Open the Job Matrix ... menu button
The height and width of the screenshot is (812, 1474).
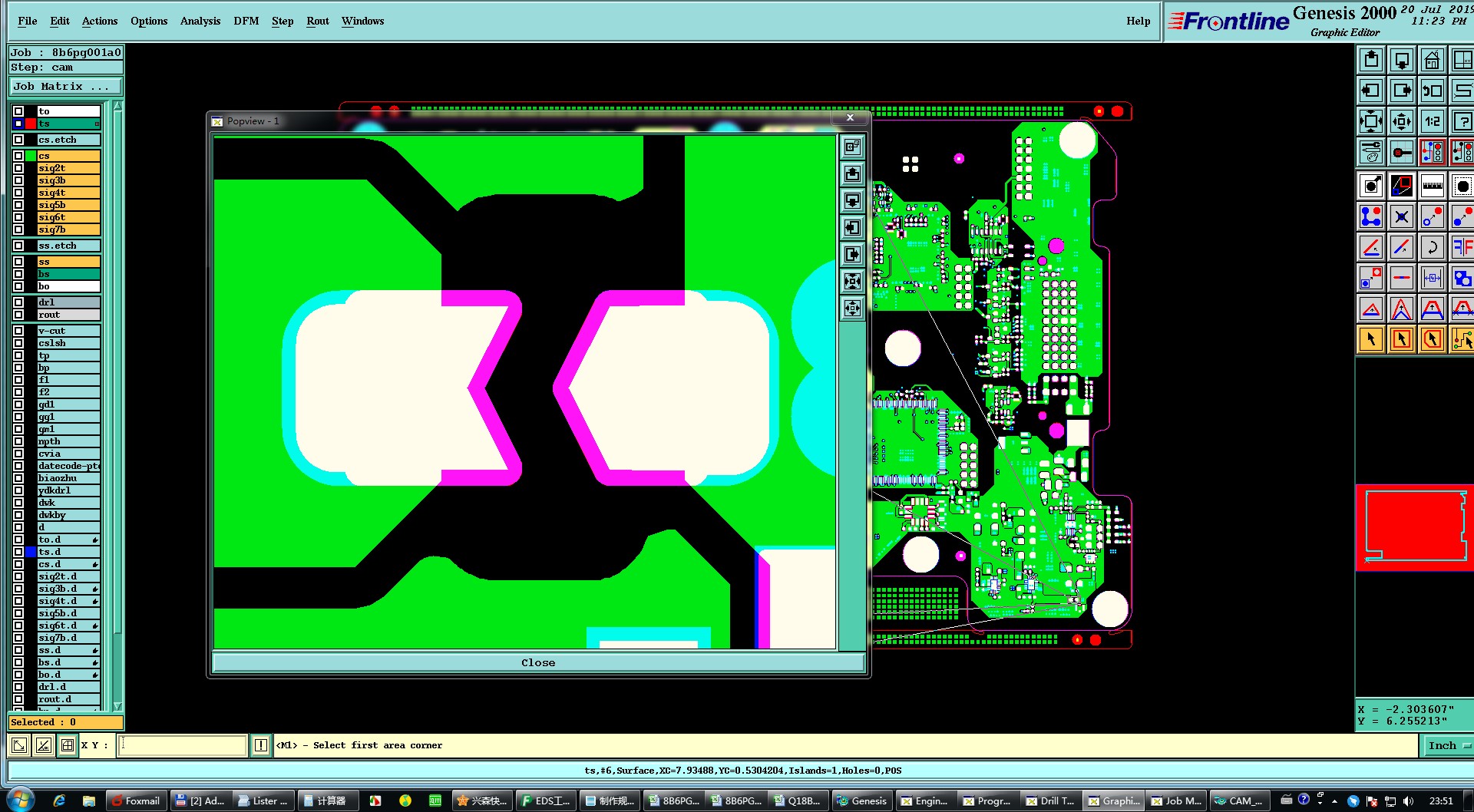click(65, 87)
